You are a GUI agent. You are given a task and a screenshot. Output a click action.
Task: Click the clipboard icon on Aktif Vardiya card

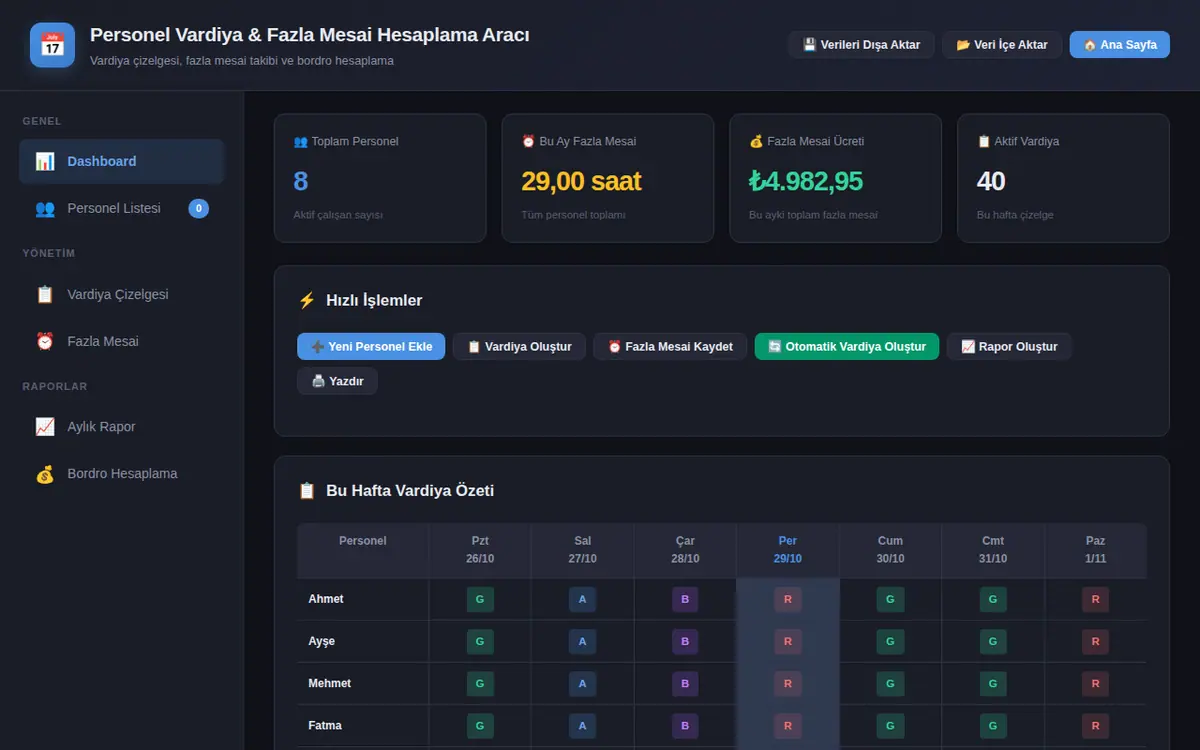pos(984,141)
